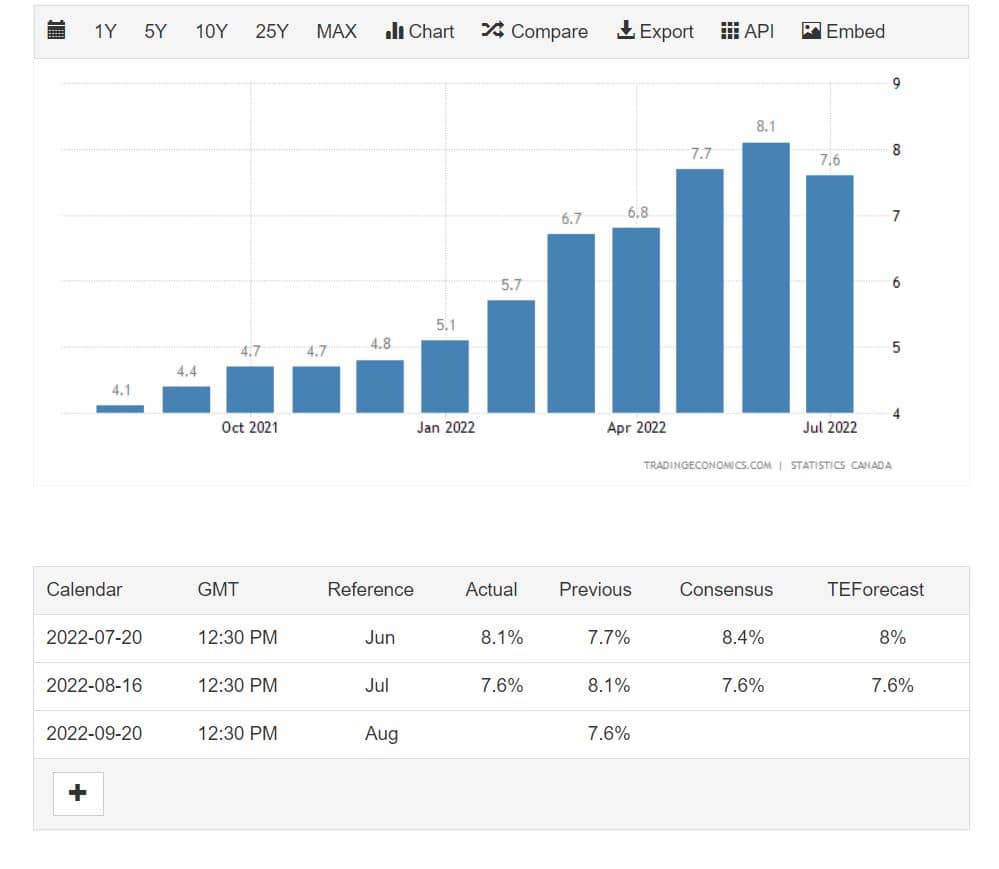Select the 1Y time range
The width and height of the screenshot is (999, 869).
[105, 31]
